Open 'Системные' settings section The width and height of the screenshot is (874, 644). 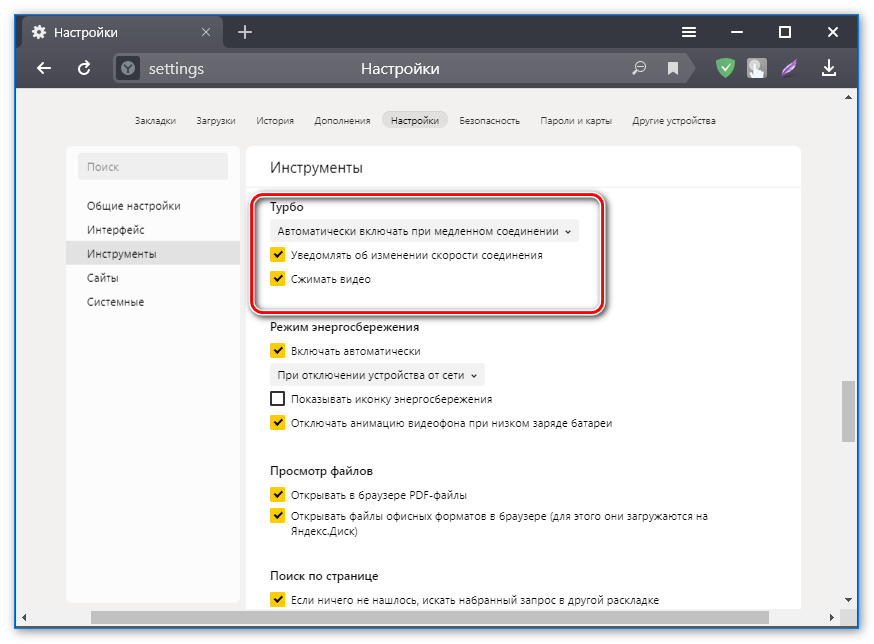(x=115, y=302)
